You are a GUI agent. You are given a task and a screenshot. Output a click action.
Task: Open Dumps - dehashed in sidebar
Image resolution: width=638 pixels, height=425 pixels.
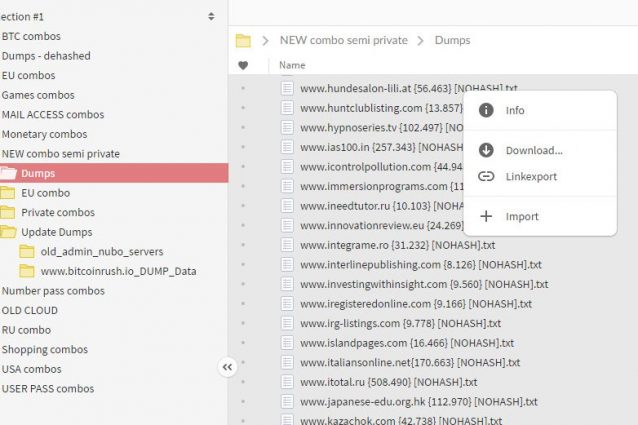tap(46, 56)
